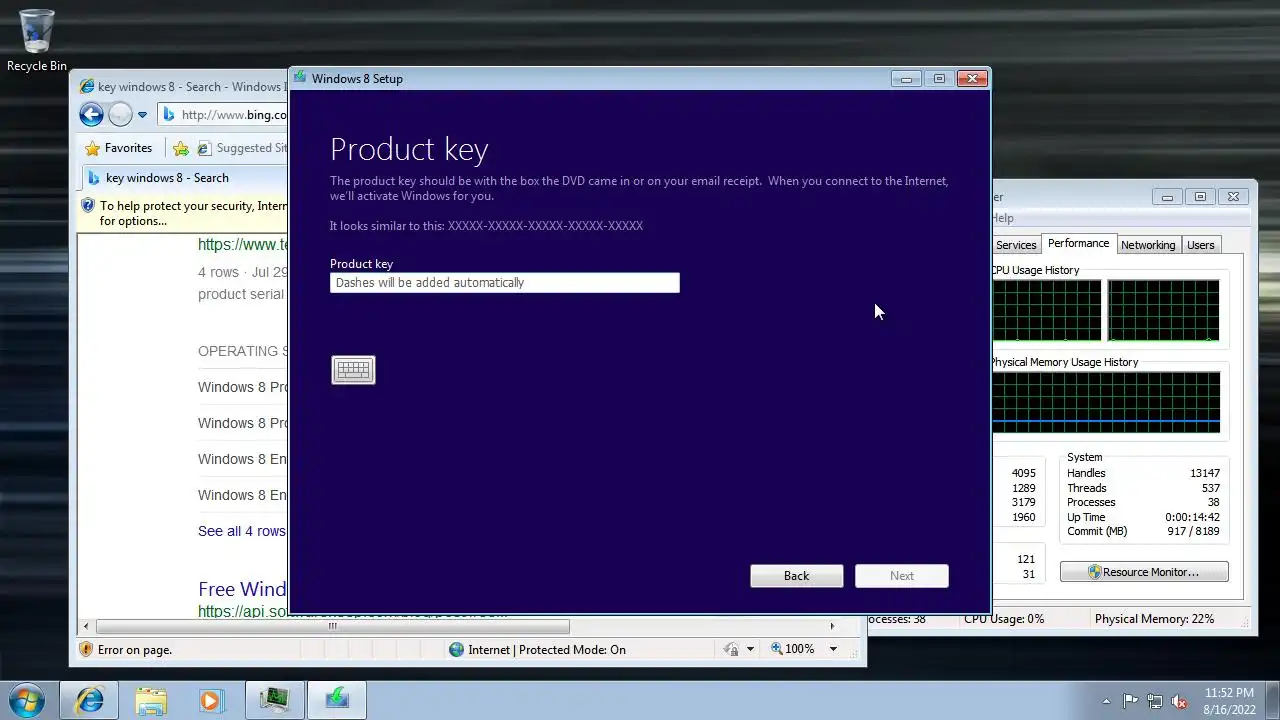This screenshot has width=1280, height=720.
Task: Click the Internet Explorer Forward arrow button
Action: 120,115
